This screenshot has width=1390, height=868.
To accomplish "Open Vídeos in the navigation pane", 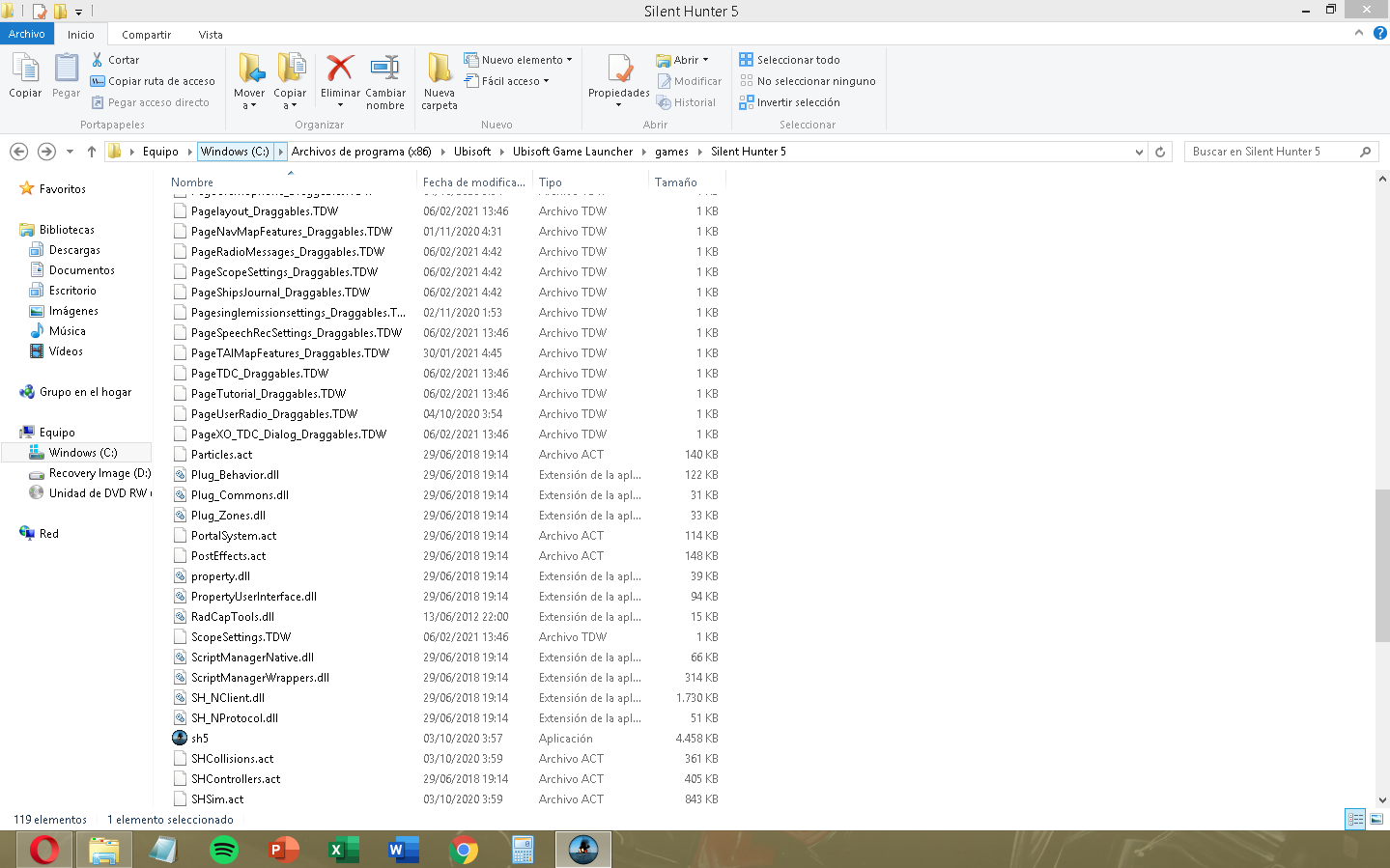I will coord(56,351).
